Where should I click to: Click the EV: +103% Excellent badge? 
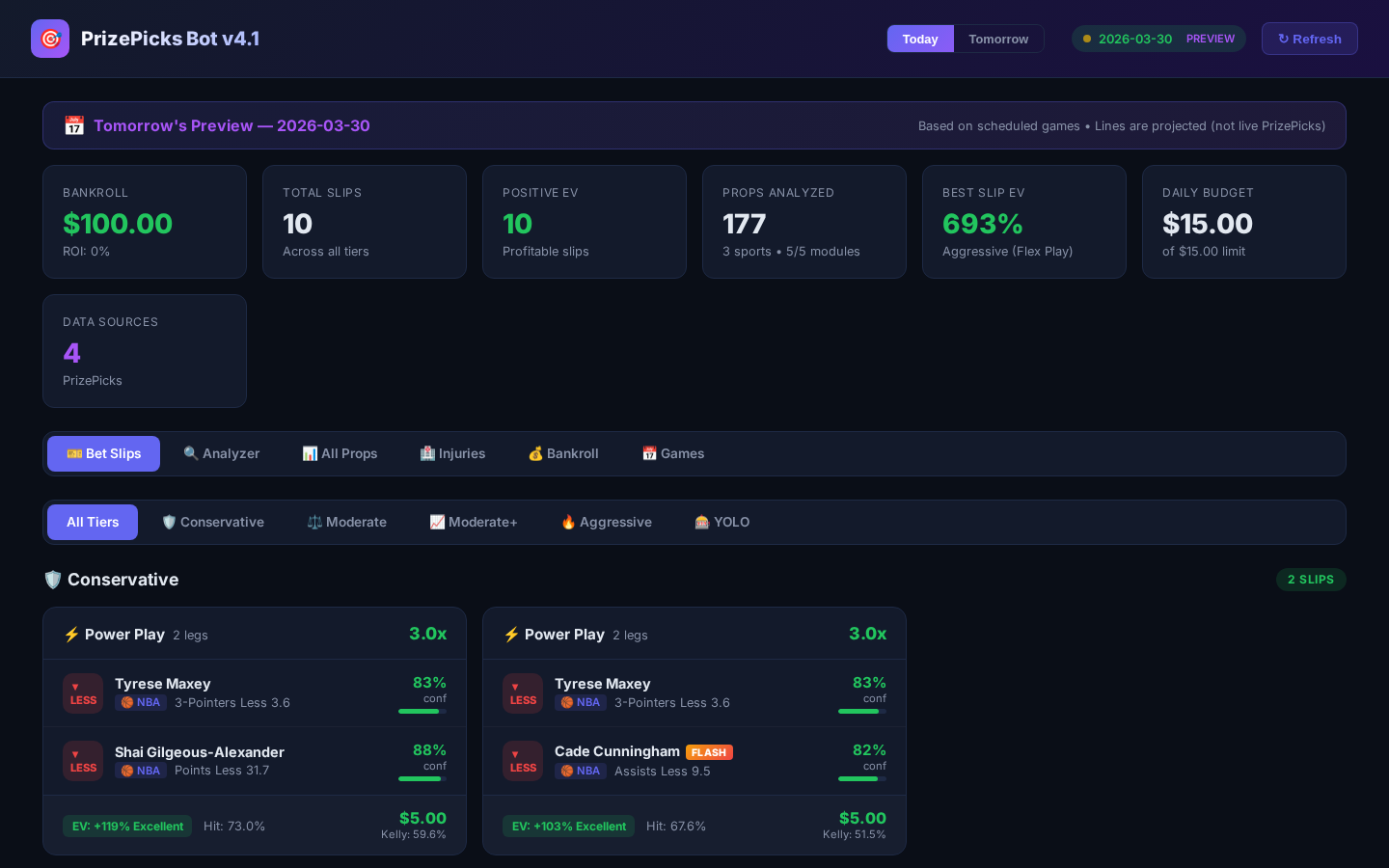point(568,827)
